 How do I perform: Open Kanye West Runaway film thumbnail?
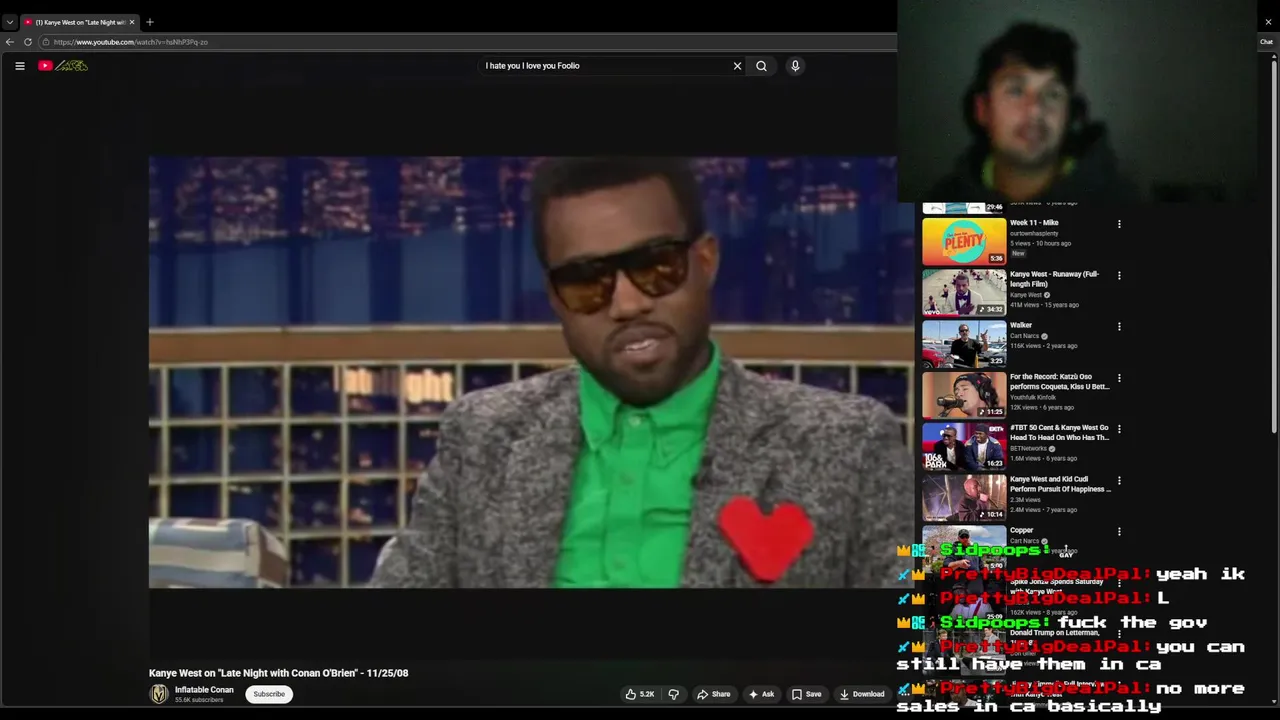click(x=964, y=293)
